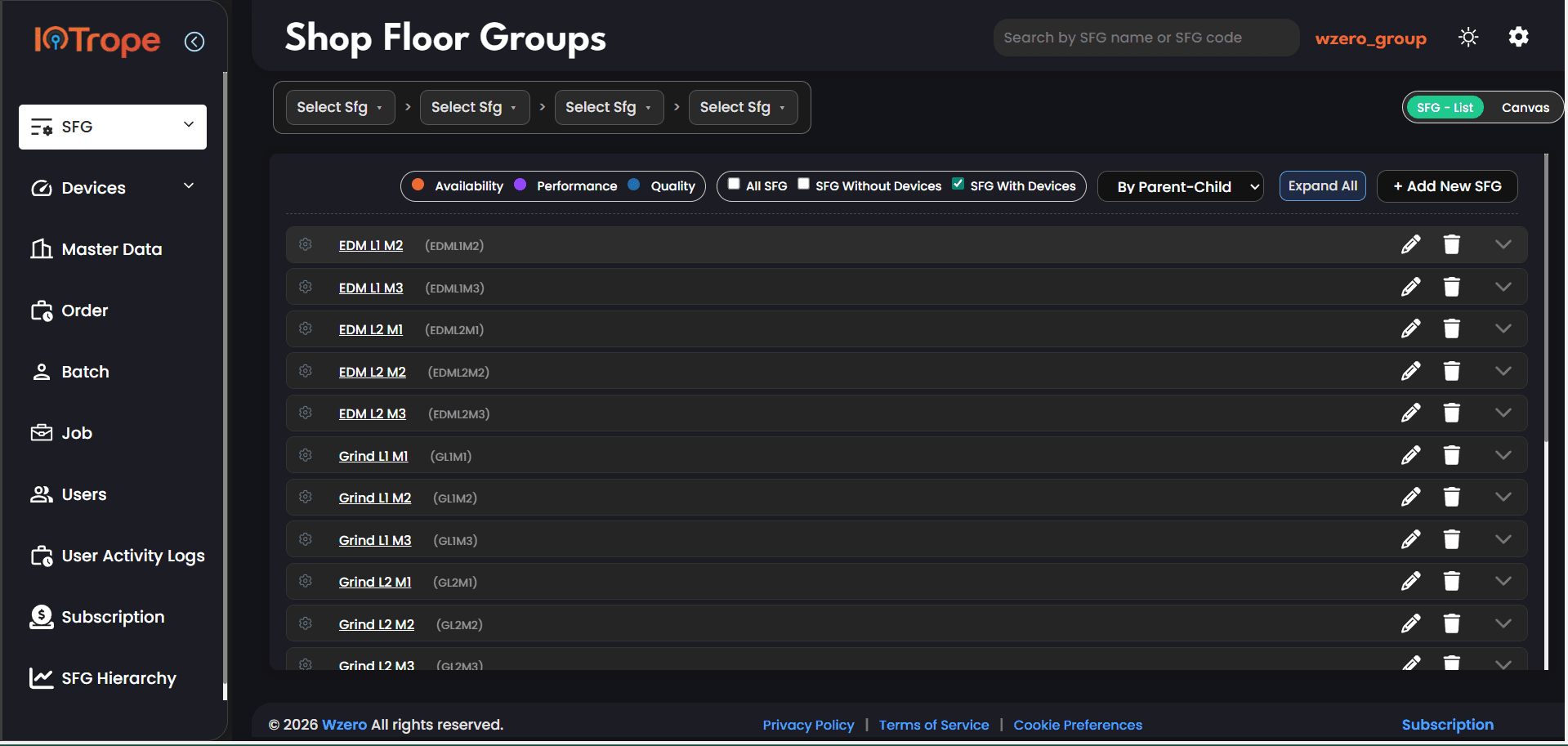Switch view to Canvas
Viewport: 1568px width, 746px height.
click(1525, 107)
